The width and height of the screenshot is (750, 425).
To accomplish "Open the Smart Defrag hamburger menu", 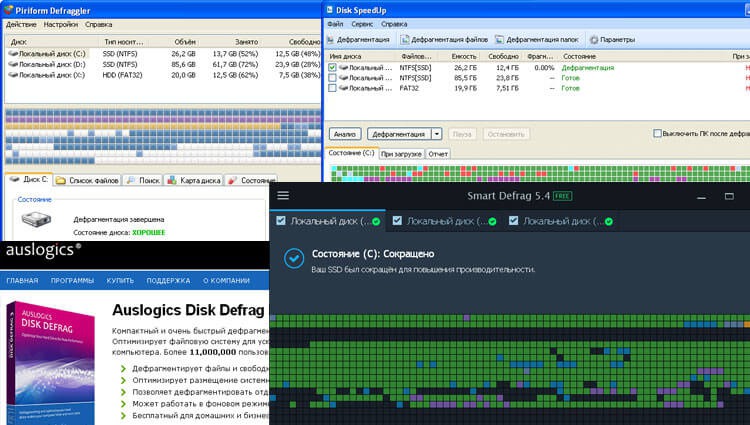I will click(283, 196).
